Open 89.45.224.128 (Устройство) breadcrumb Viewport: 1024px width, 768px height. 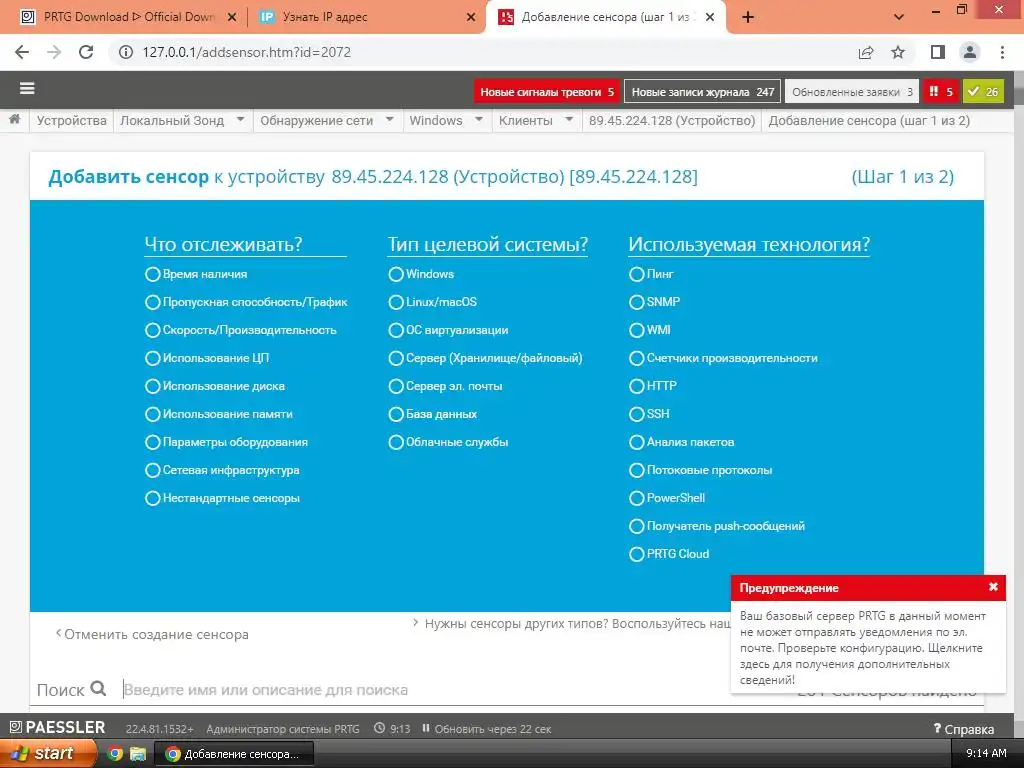672,121
